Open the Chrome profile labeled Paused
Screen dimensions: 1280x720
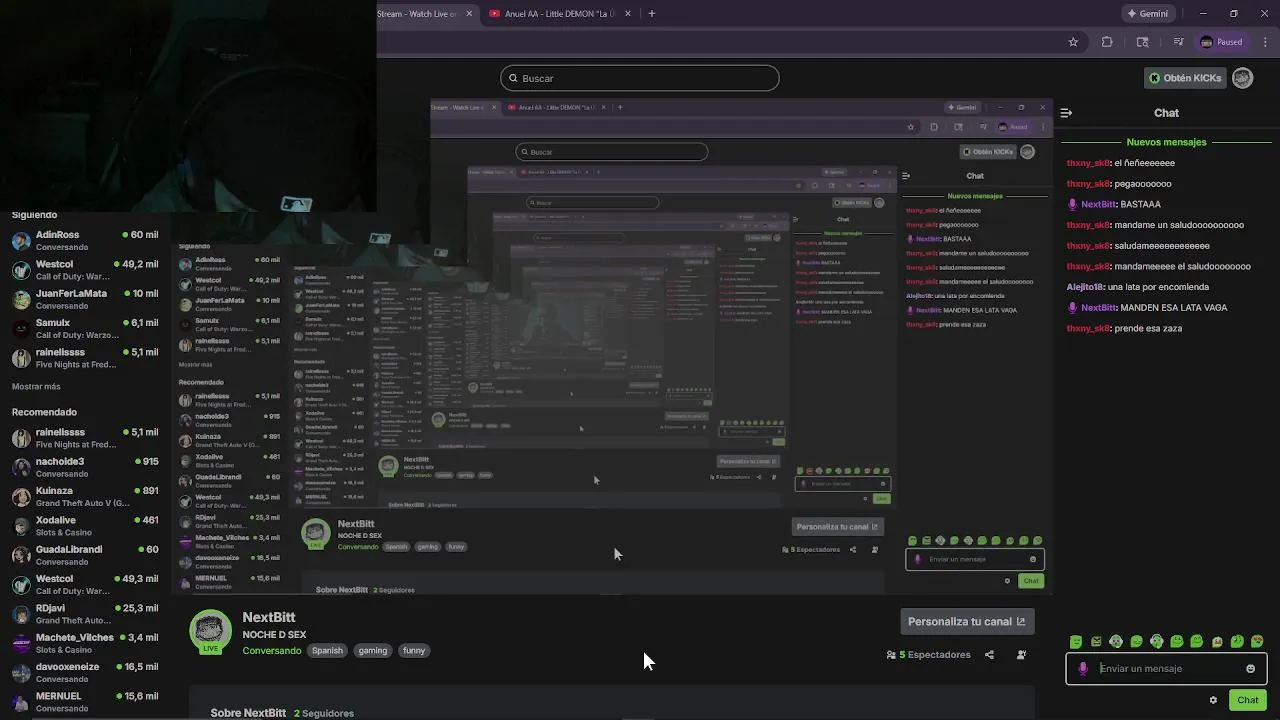(x=1222, y=42)
